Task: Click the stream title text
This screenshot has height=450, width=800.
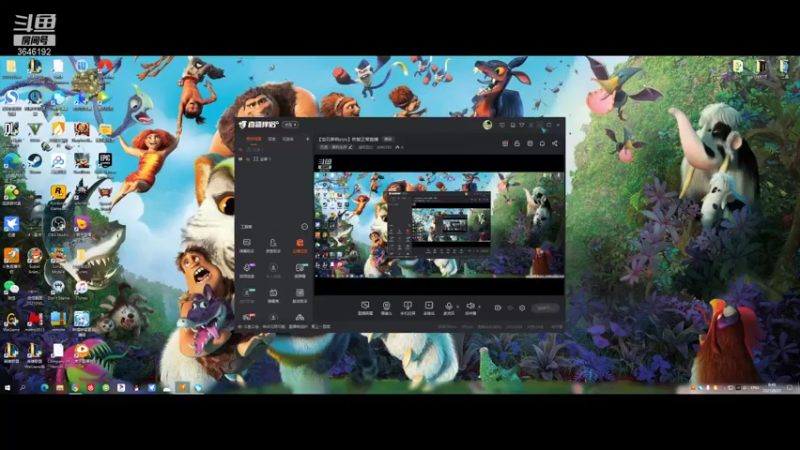Action: pyautogui.click(x=348, y=139)
